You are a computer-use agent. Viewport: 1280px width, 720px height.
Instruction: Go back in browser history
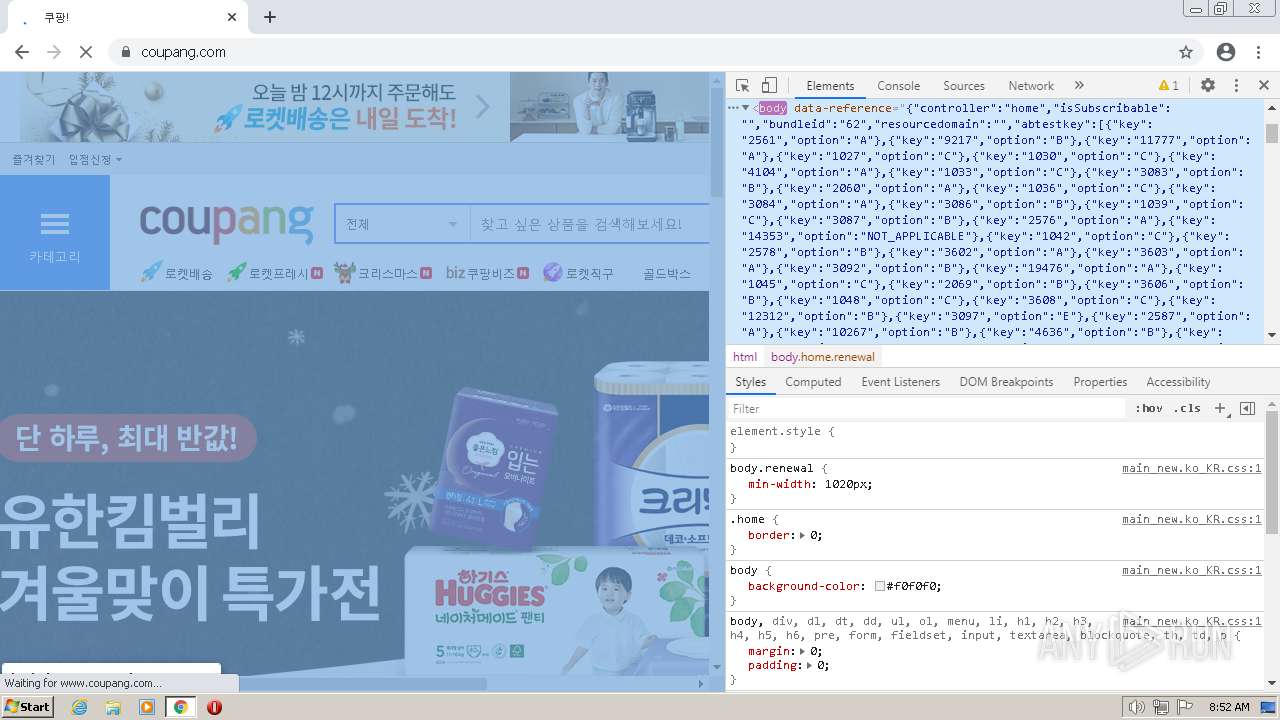22,52
